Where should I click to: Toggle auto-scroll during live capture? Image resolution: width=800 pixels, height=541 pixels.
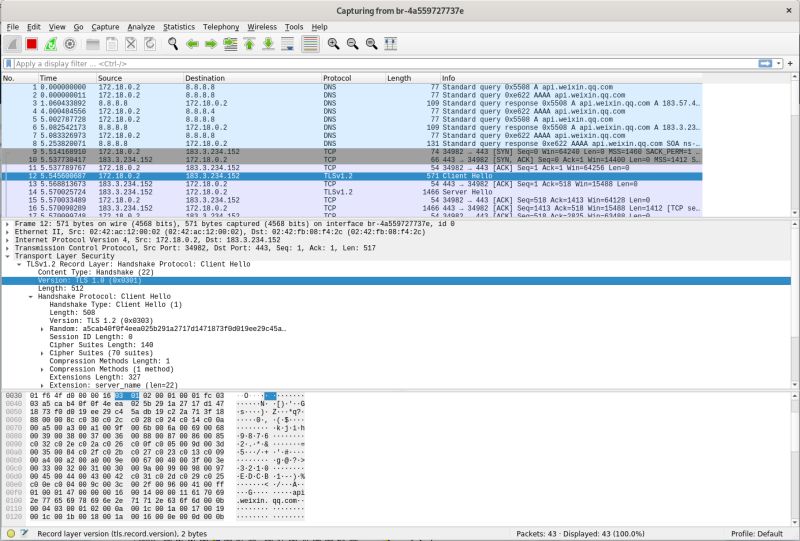click(288, 44)
